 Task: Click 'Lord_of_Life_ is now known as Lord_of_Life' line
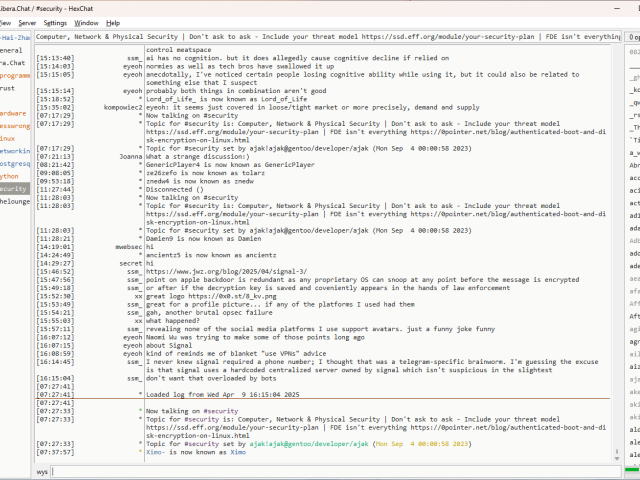click(x=226, y=99)
